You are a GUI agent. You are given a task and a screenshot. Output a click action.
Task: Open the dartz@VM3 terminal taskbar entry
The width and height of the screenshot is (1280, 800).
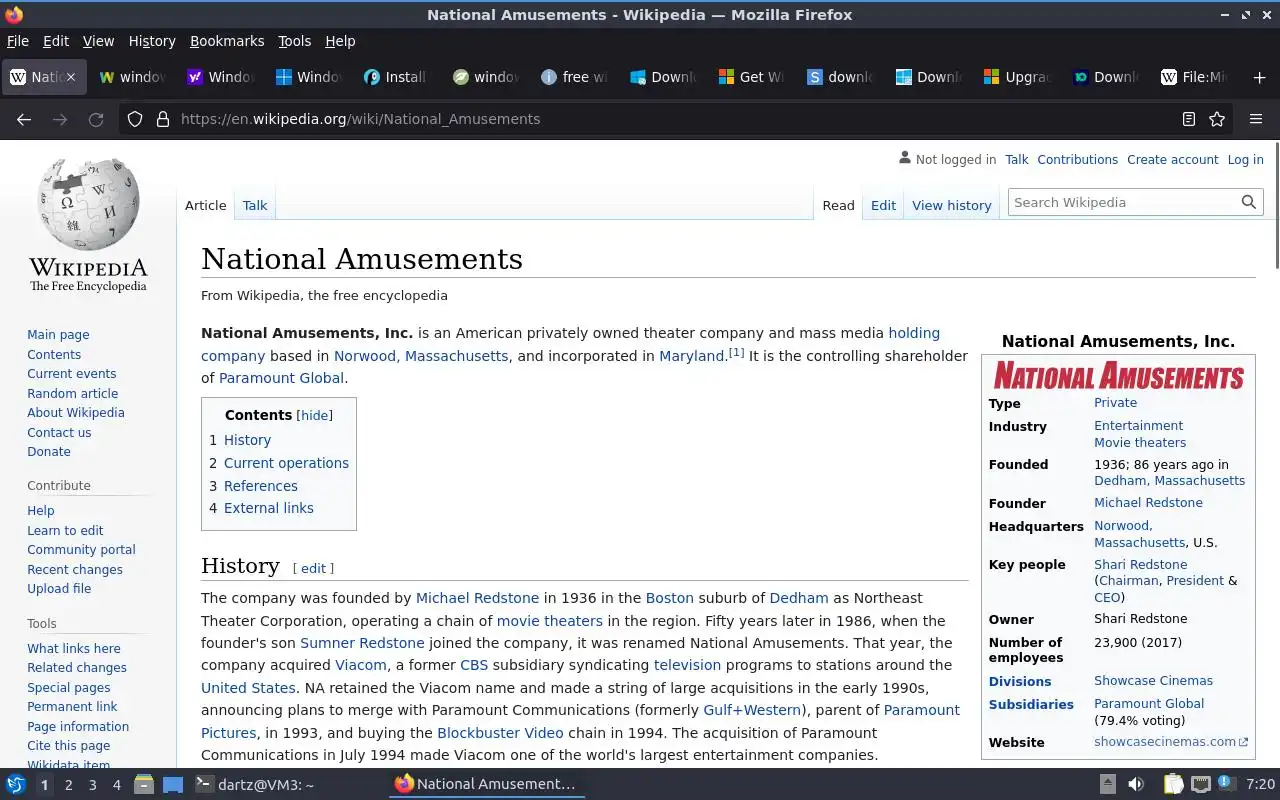point(254,784)
